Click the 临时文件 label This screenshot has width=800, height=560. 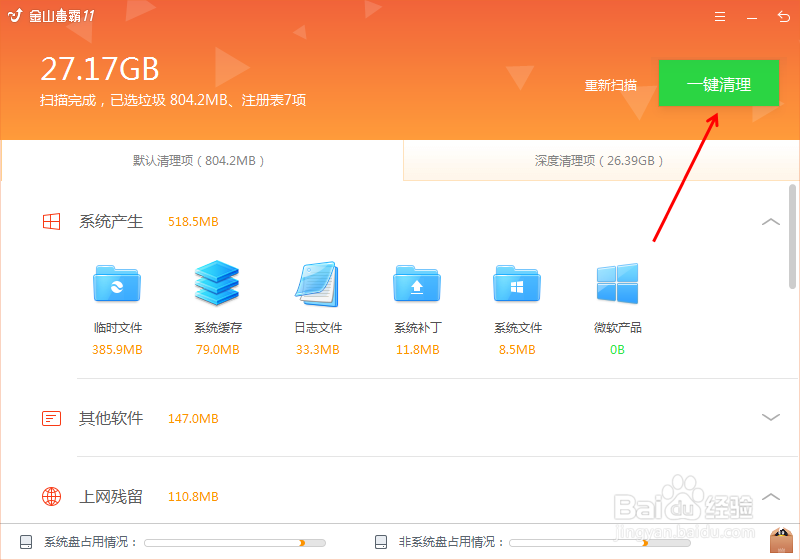click(x=117, y=327)
